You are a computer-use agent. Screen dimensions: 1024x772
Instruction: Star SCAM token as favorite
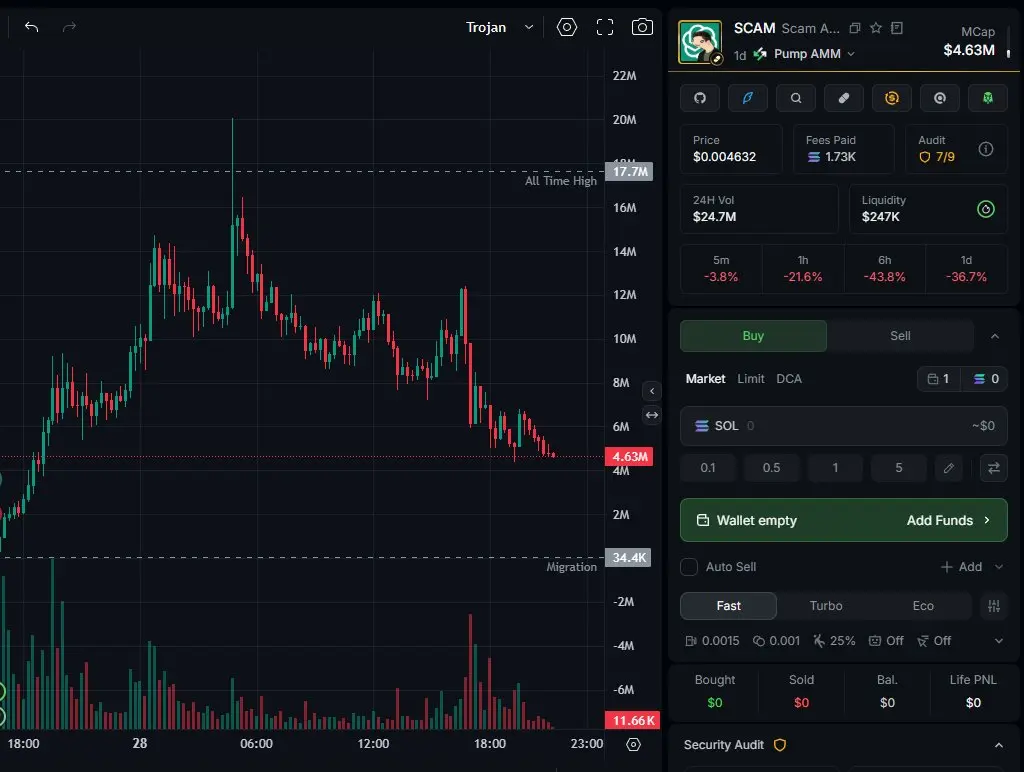[x=876, y=28]
